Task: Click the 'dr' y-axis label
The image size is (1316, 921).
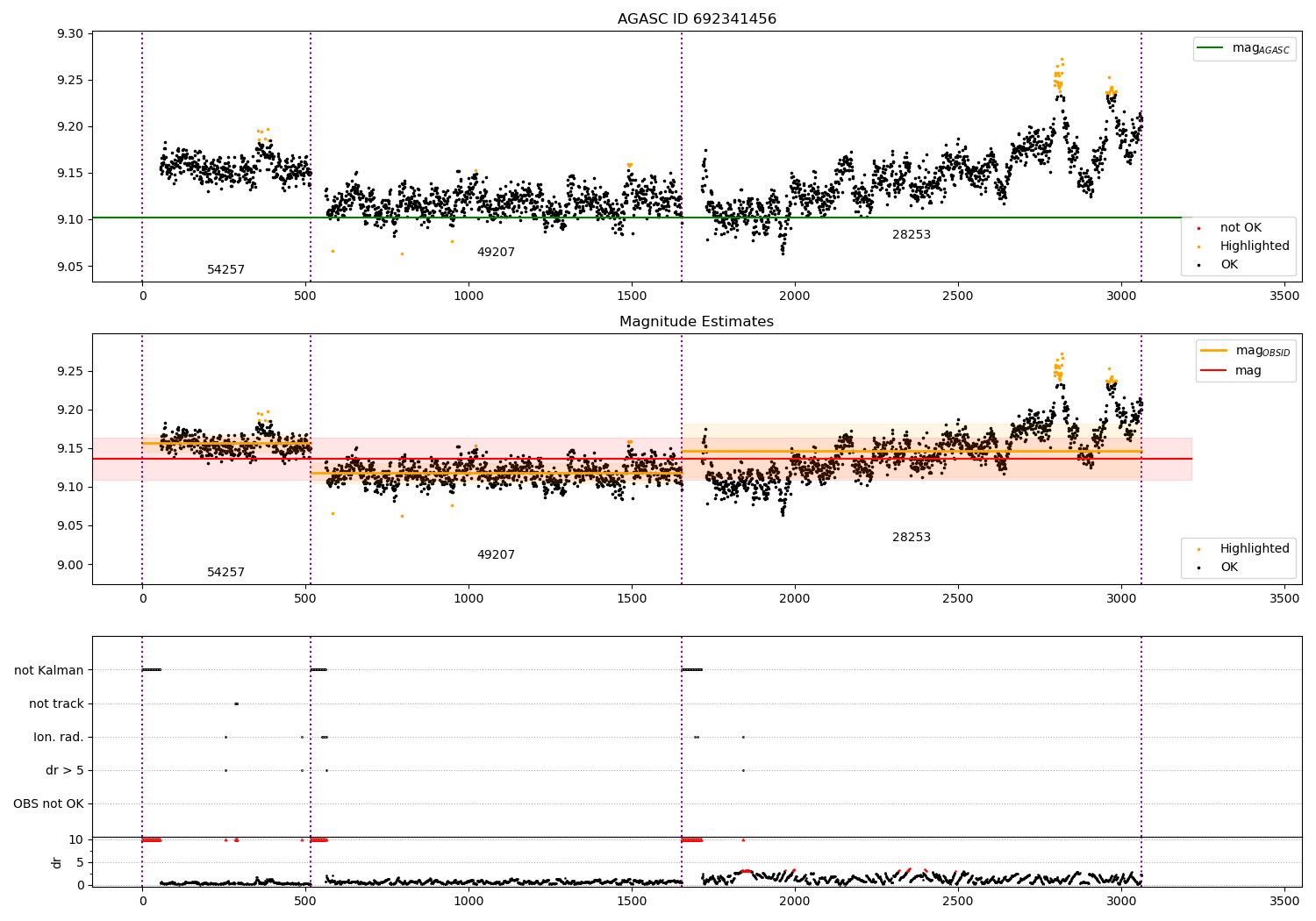Action: [x=57, y=862]
